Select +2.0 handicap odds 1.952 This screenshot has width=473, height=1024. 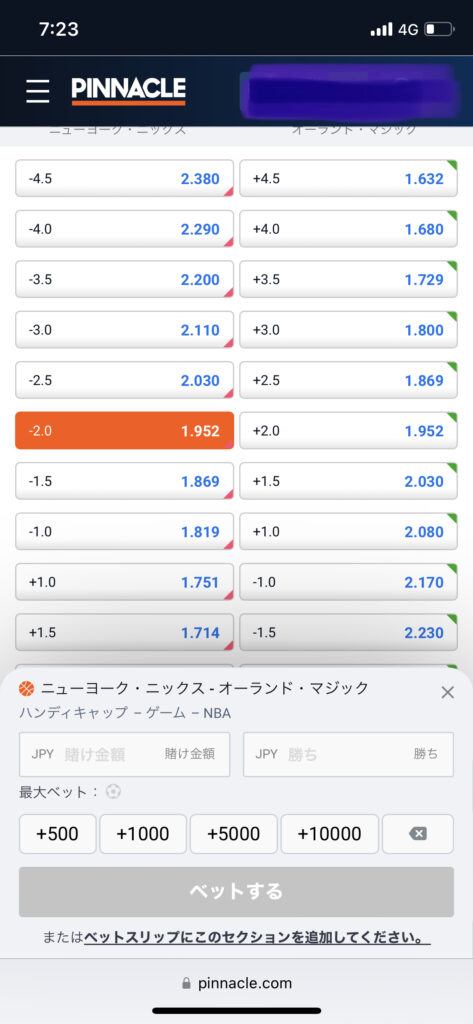pos(348,431)
